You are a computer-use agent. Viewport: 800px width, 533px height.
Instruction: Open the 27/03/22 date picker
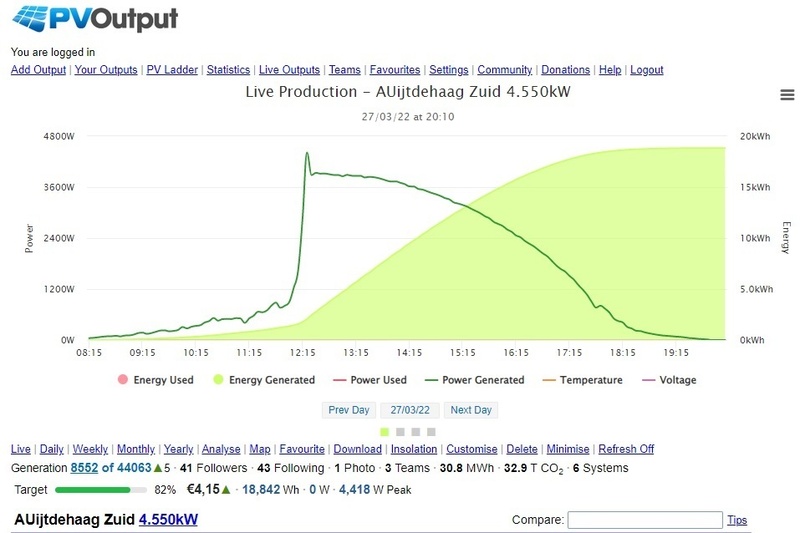coord(409,410)
